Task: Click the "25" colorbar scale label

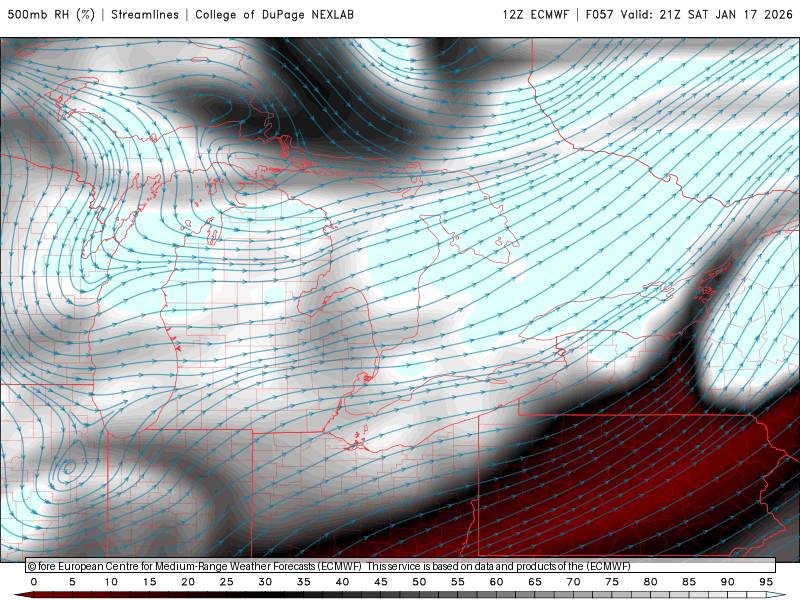Action: point(227,582)
